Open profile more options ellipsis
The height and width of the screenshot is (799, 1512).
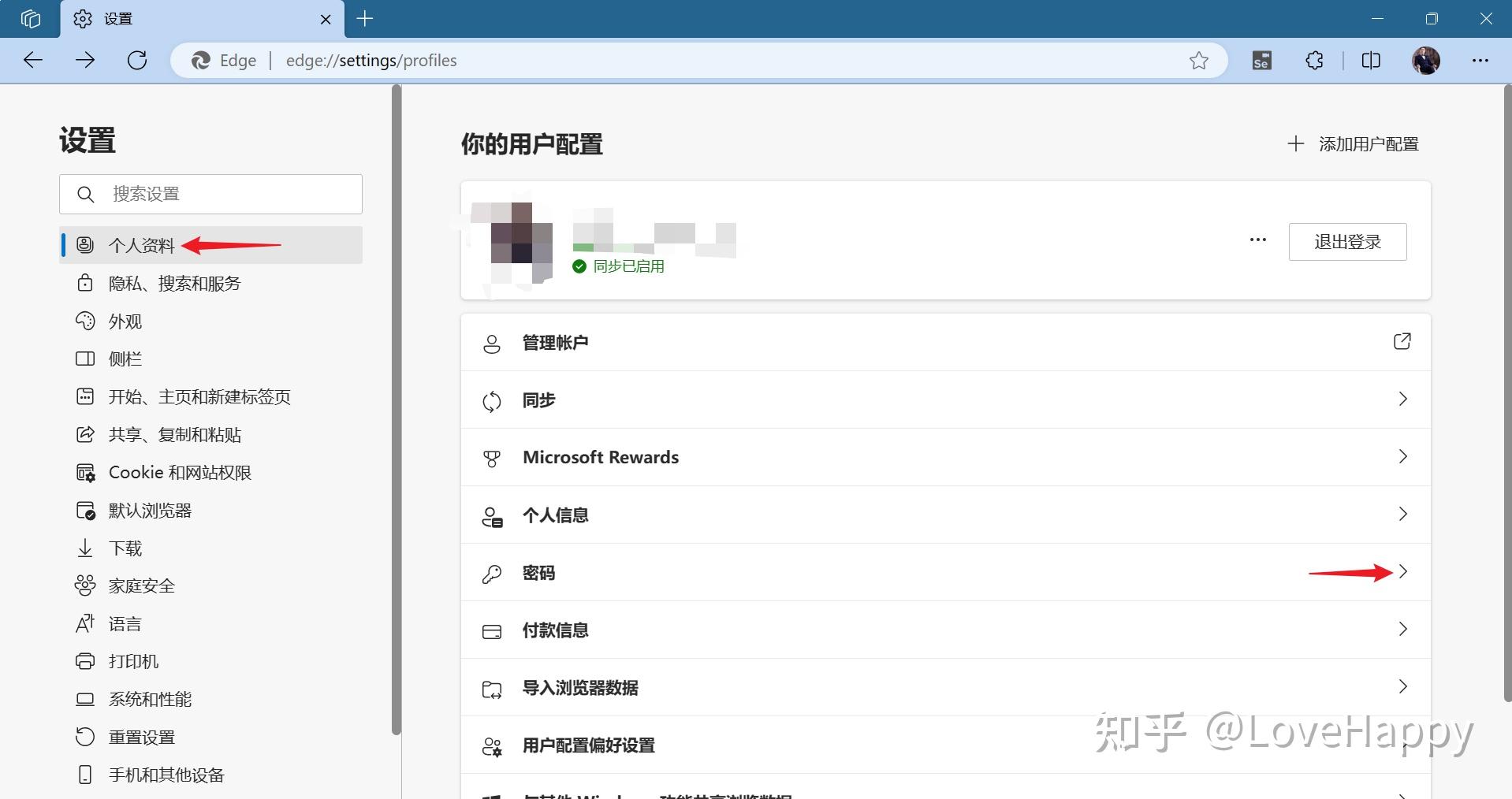(x=1257, y=240)
